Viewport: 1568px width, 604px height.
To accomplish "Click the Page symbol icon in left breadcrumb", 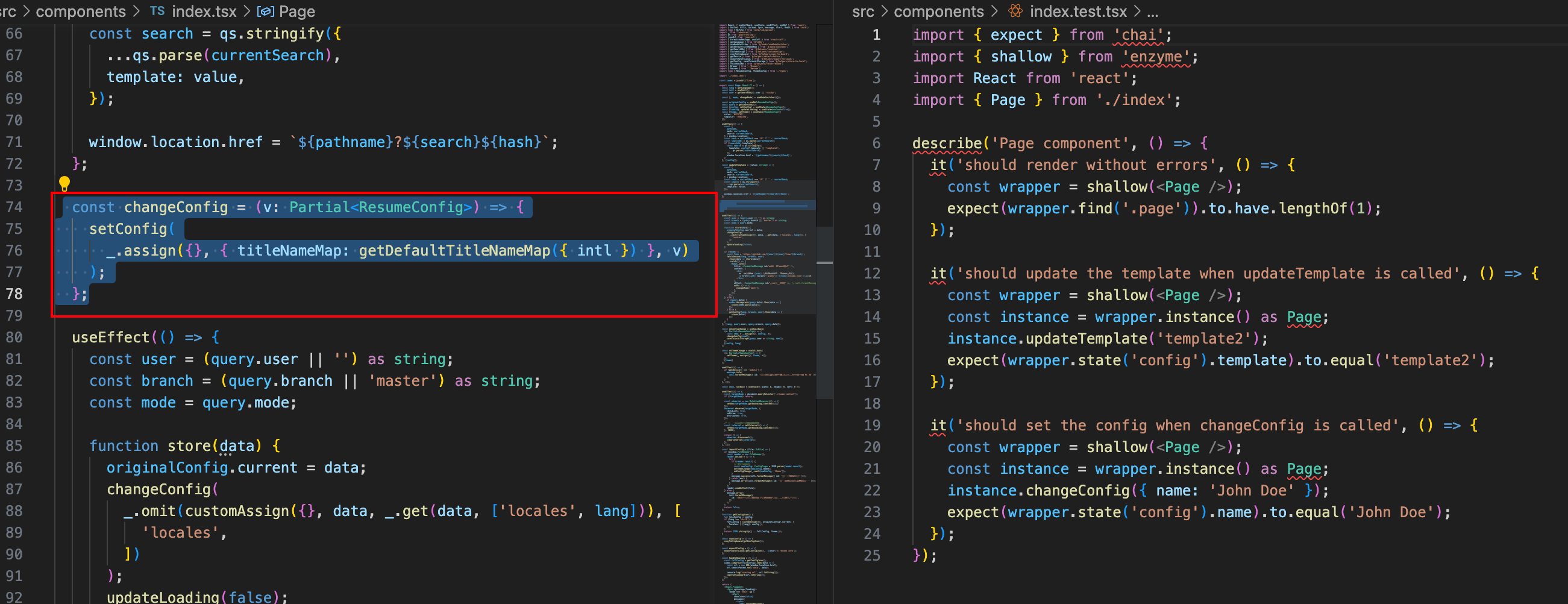I will [x=265, y=11].
